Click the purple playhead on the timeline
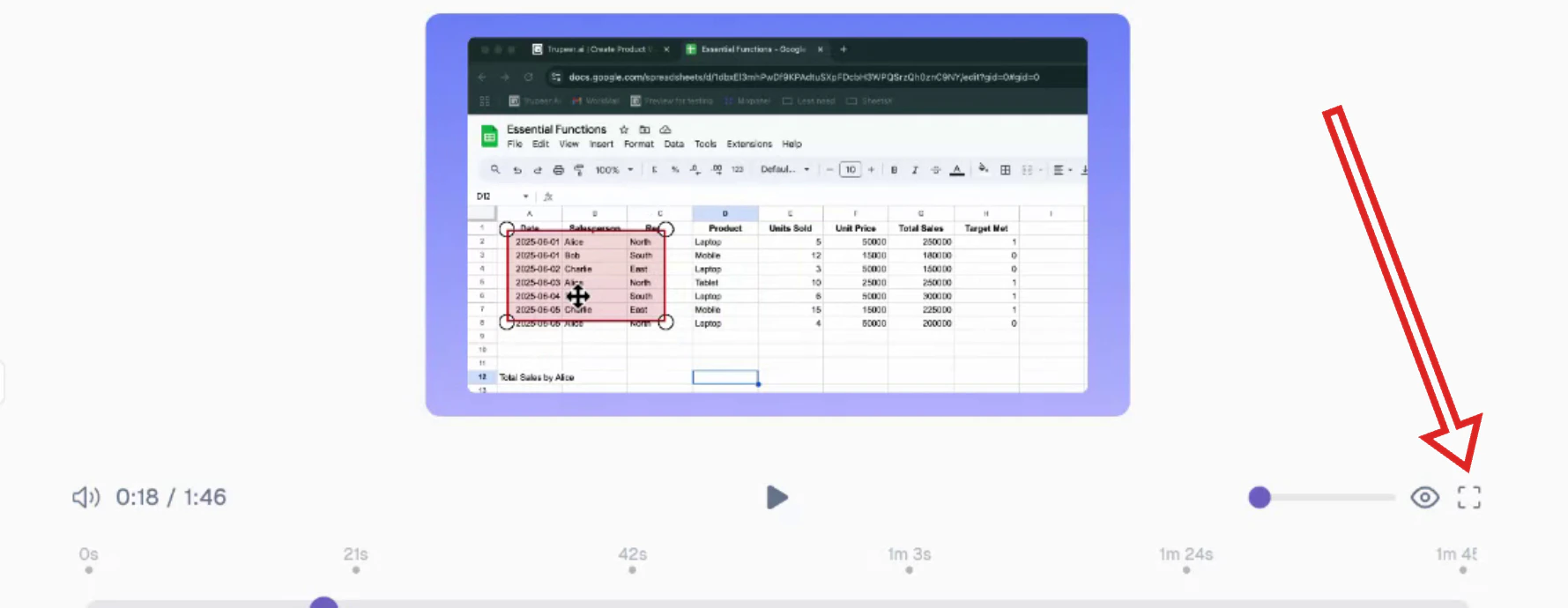This screenshot has width=1568, height=608. 323,603
